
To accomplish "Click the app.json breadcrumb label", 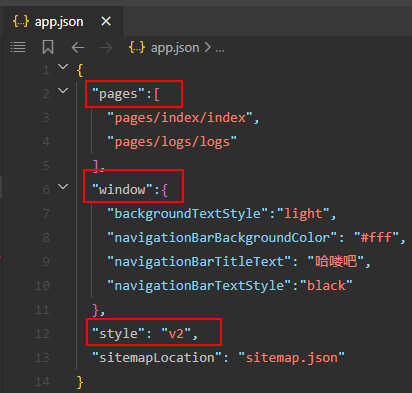I will tap(175, 48).
